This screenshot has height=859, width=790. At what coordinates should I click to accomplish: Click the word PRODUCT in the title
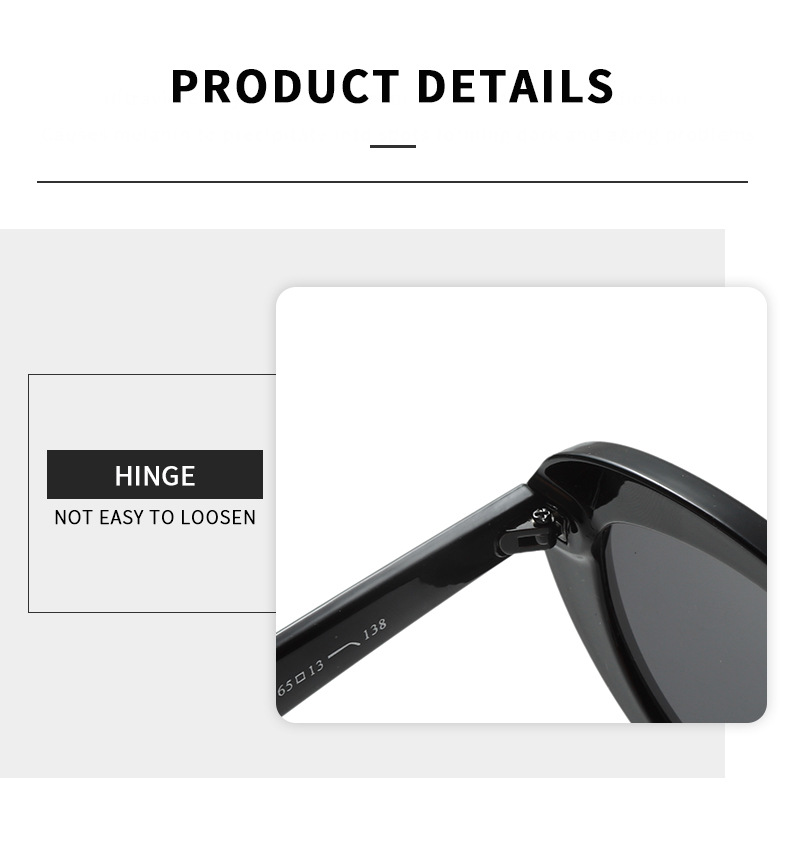[x=285, y=87]
